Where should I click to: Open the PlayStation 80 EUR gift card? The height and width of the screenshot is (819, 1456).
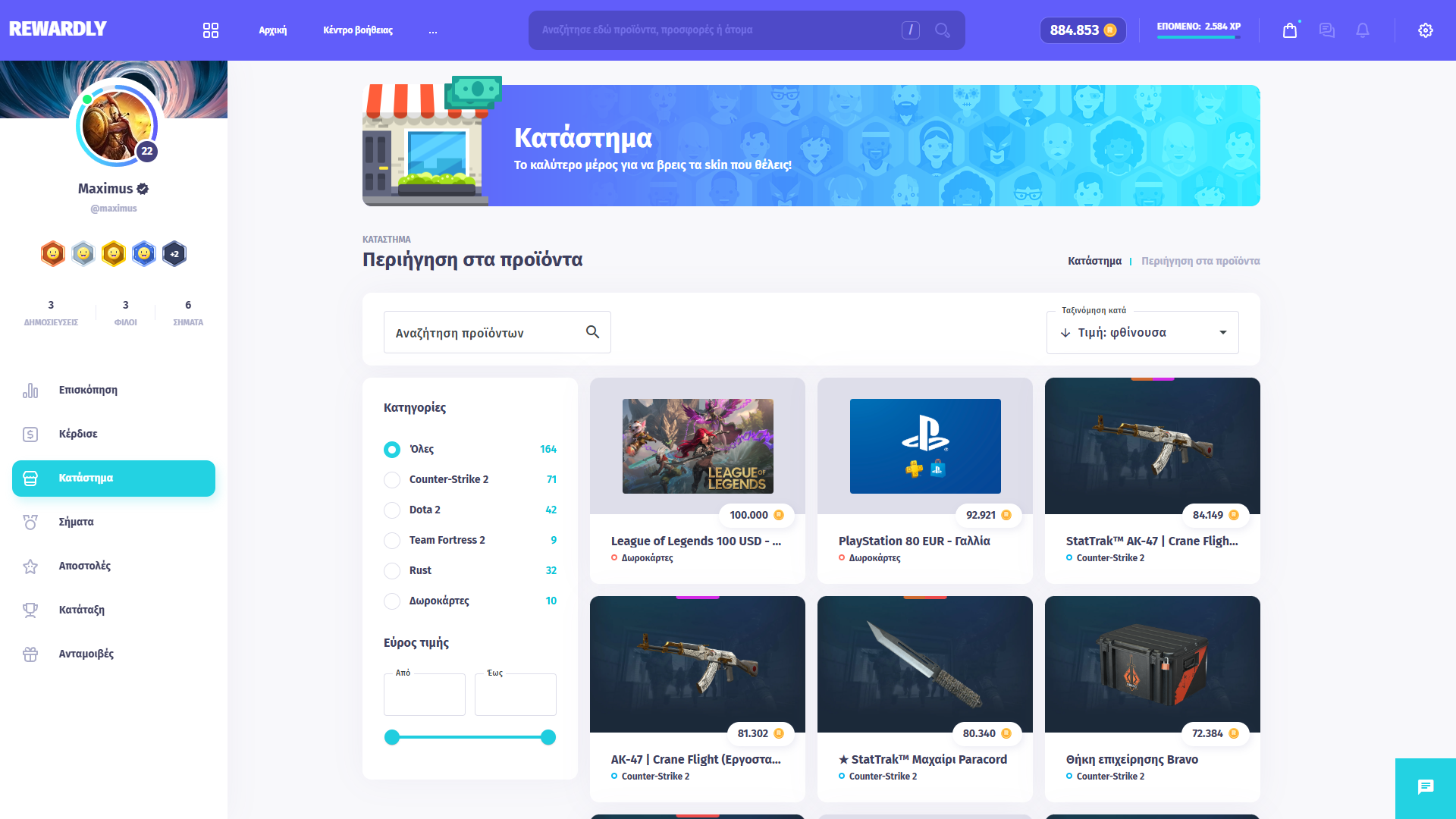coord(925,481)
